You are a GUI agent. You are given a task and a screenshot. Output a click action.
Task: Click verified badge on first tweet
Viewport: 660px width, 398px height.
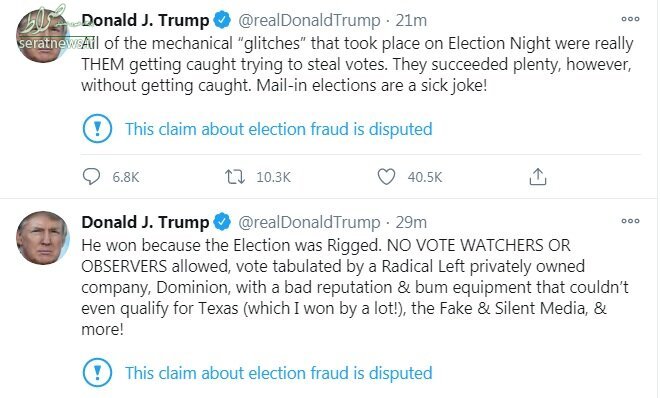[x=222, y=20]
